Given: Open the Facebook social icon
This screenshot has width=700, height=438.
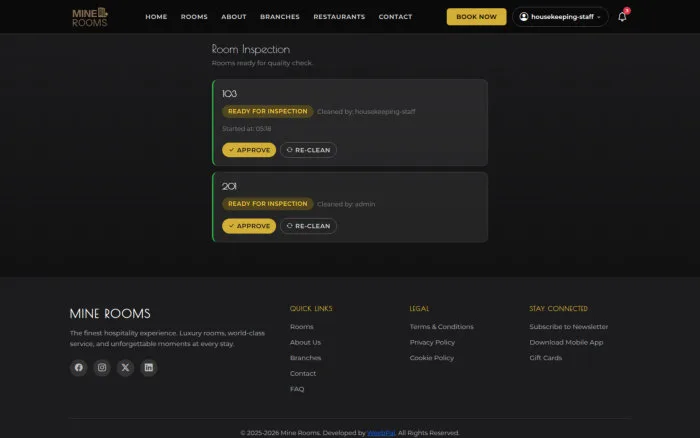Looking at the screenshot, I should (79, 367).
